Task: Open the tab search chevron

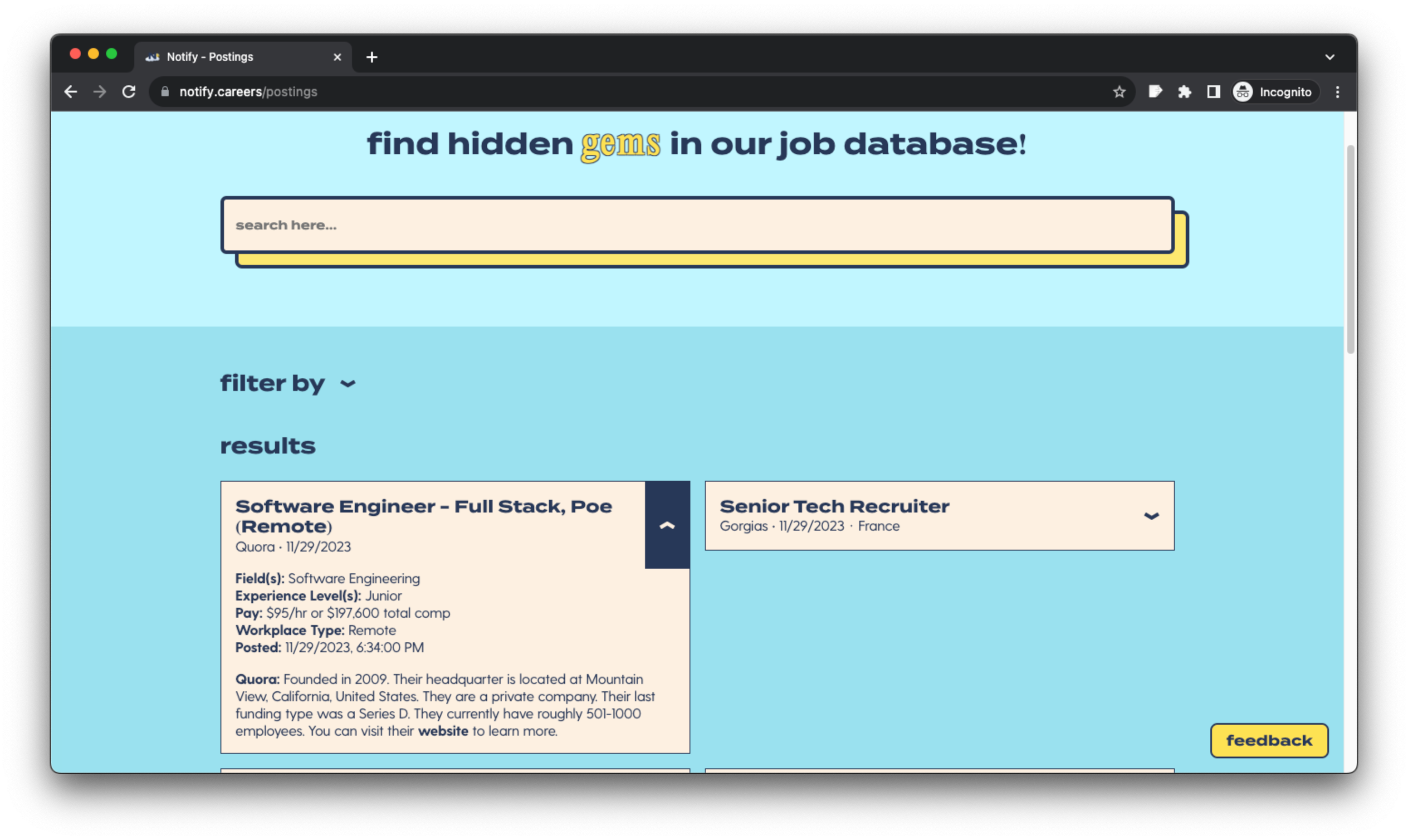Action: [1330, 57]
